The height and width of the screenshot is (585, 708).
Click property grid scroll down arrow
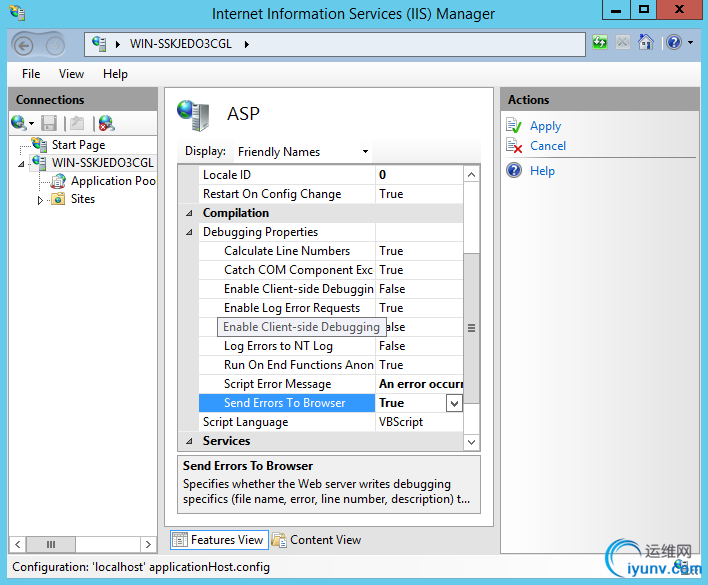[471, 442]
